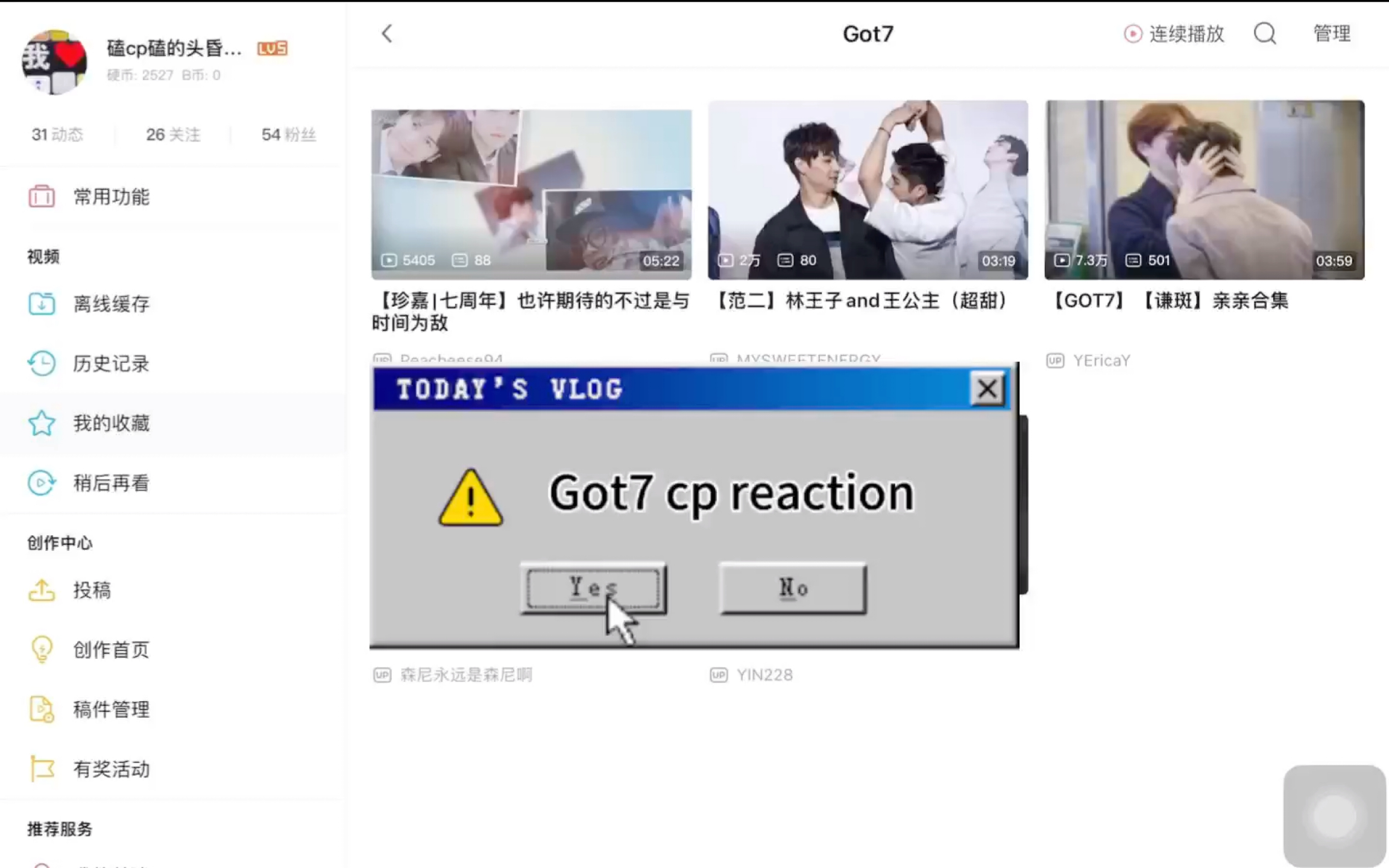
Task: Open 历史记录 (history) from sidebar
Action: (41, 363)
